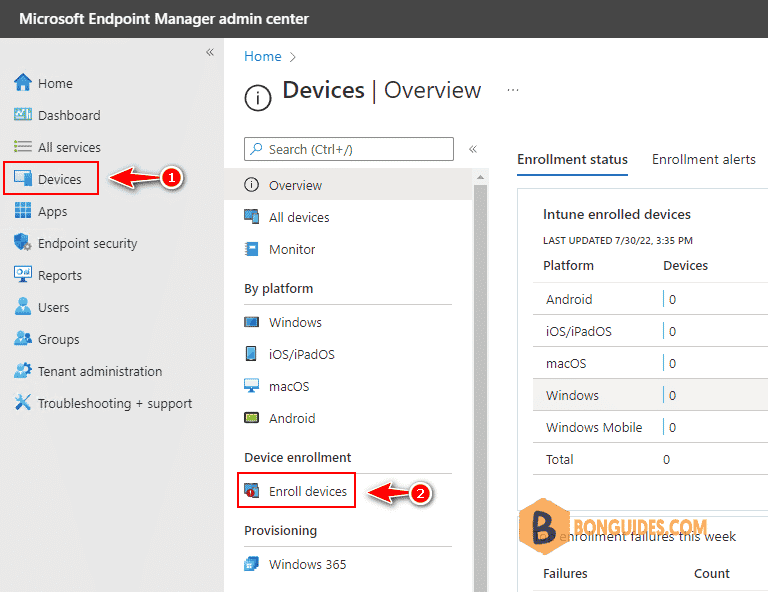
Task: Open the Troubleshooting tools icon
Action: [x=23, y=402]
